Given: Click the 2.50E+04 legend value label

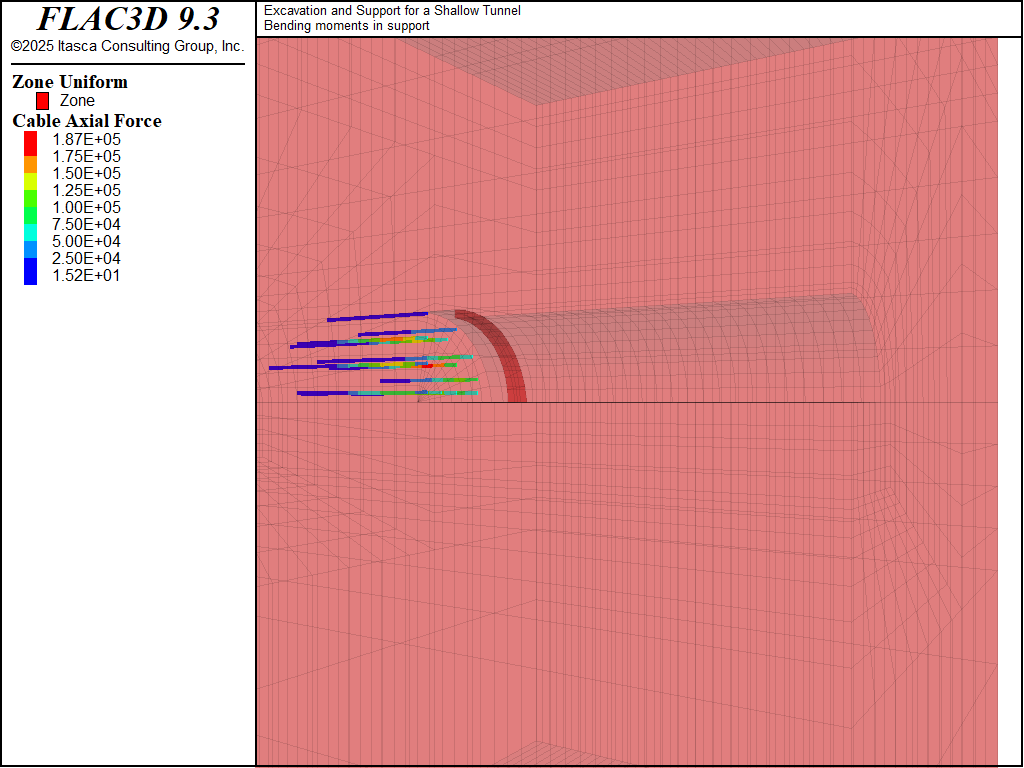Looking at the screenshot, I should (86, 258).
